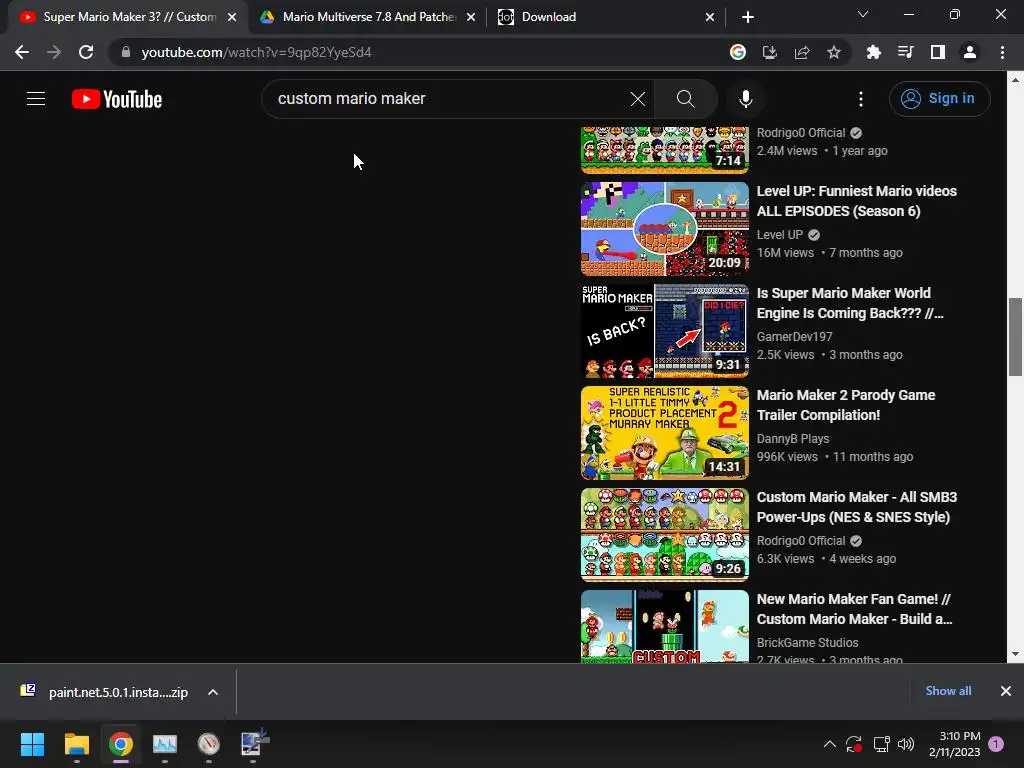Open a new browser tab

pyautogui.click(x=748, y=18)
